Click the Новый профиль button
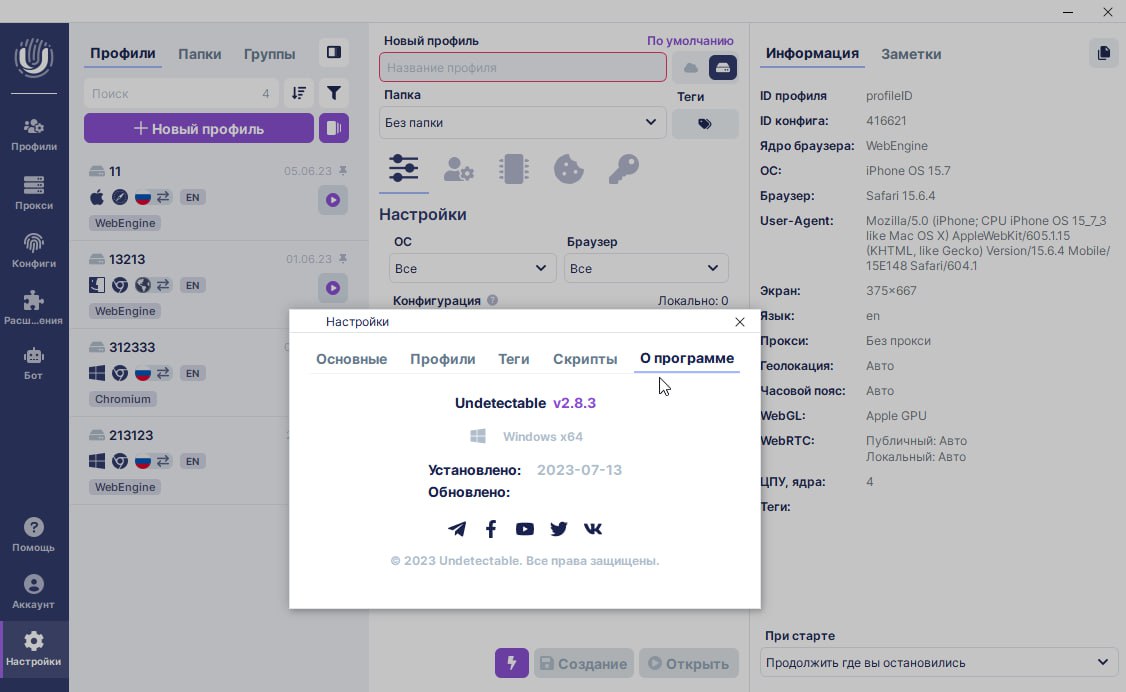The image size is (1126, 692). tap(199, 128)
